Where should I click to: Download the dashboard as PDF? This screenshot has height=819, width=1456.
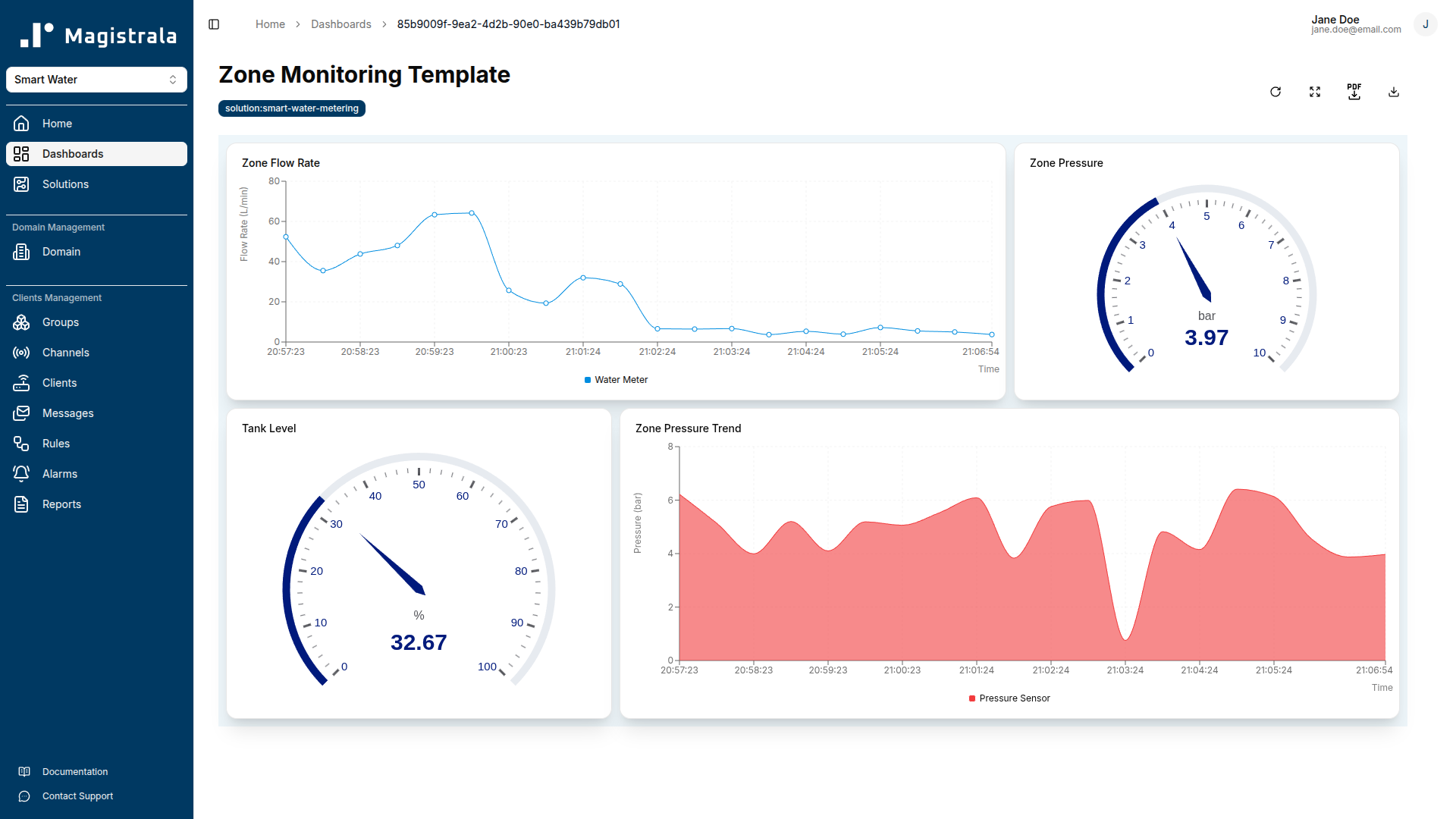pos(1354,91)
